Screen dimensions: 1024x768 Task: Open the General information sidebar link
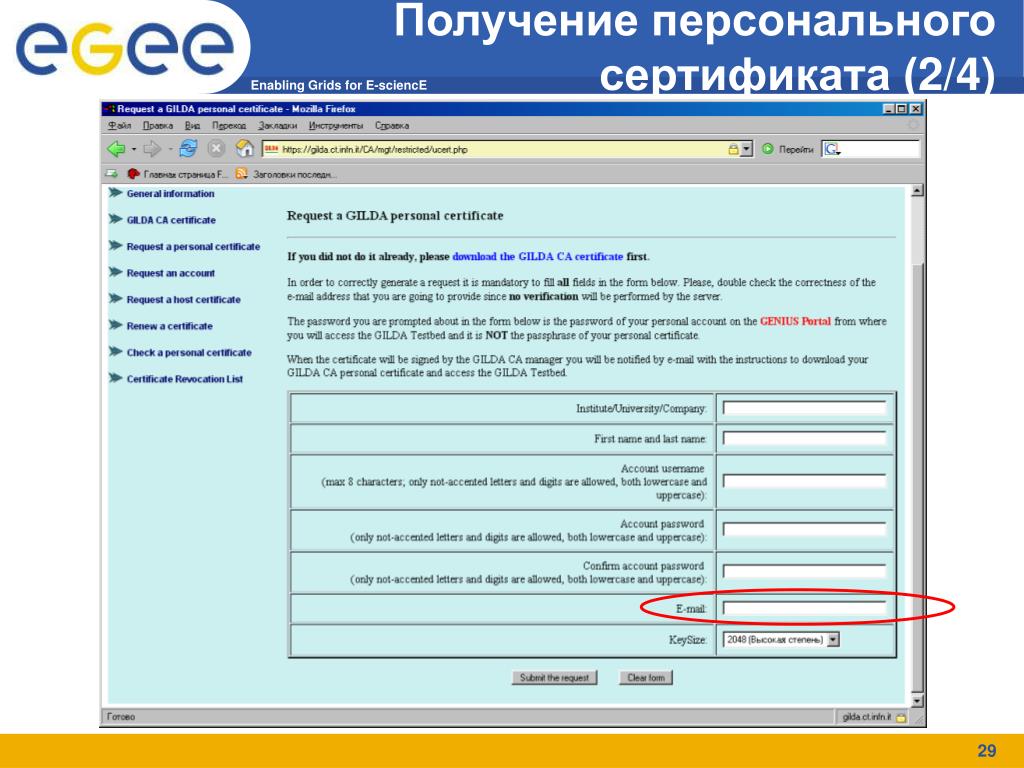(x=170, y=193)
